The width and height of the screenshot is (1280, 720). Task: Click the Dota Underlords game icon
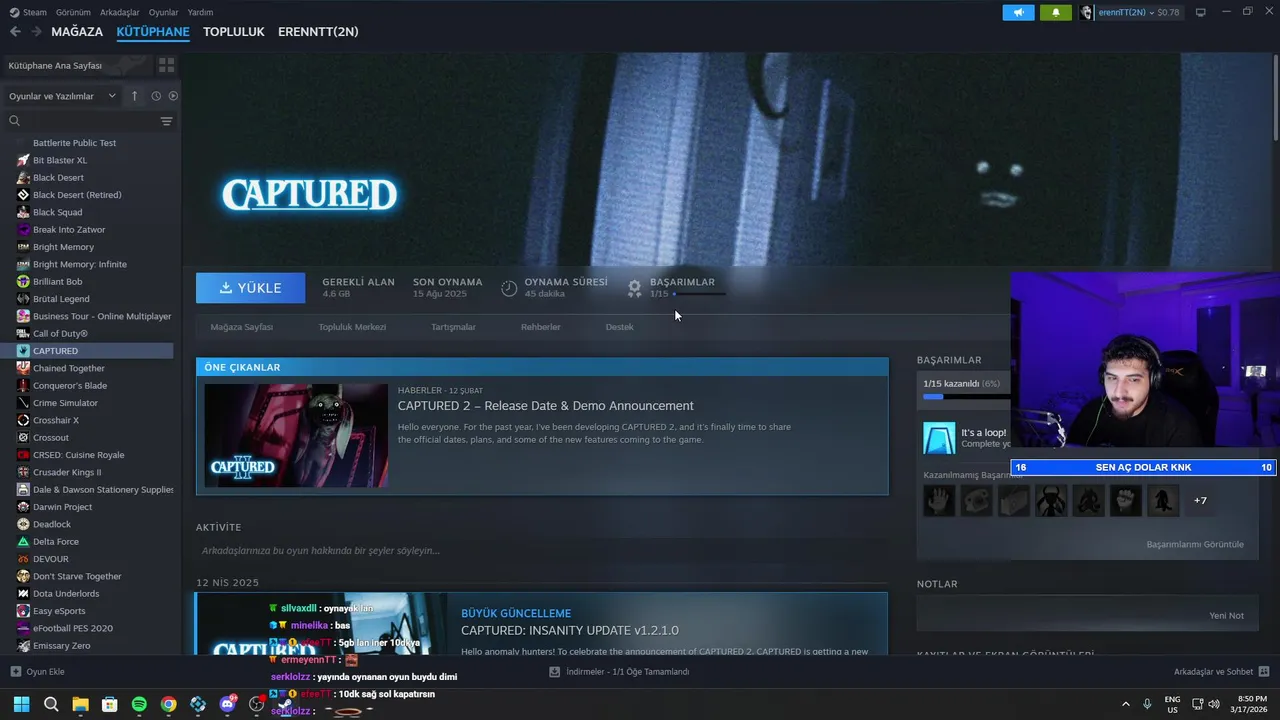(23, 594)
